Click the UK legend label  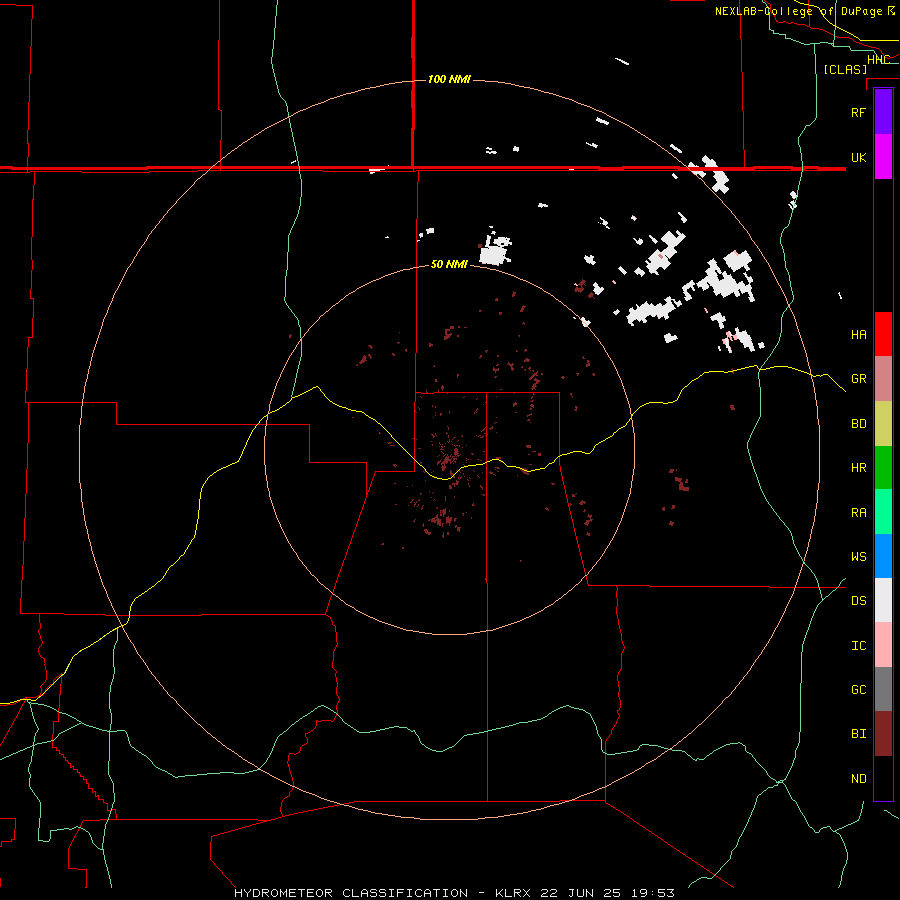[858, 157]
